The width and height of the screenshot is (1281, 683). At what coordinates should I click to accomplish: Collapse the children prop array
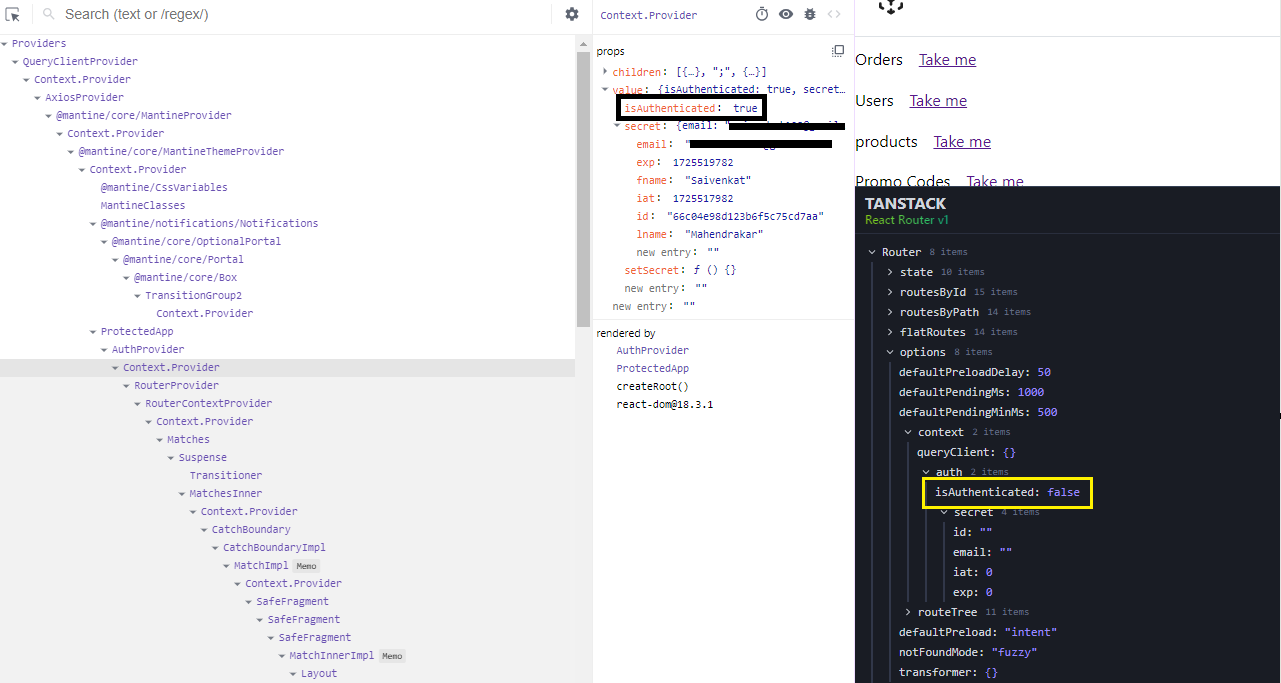[604, 72]
